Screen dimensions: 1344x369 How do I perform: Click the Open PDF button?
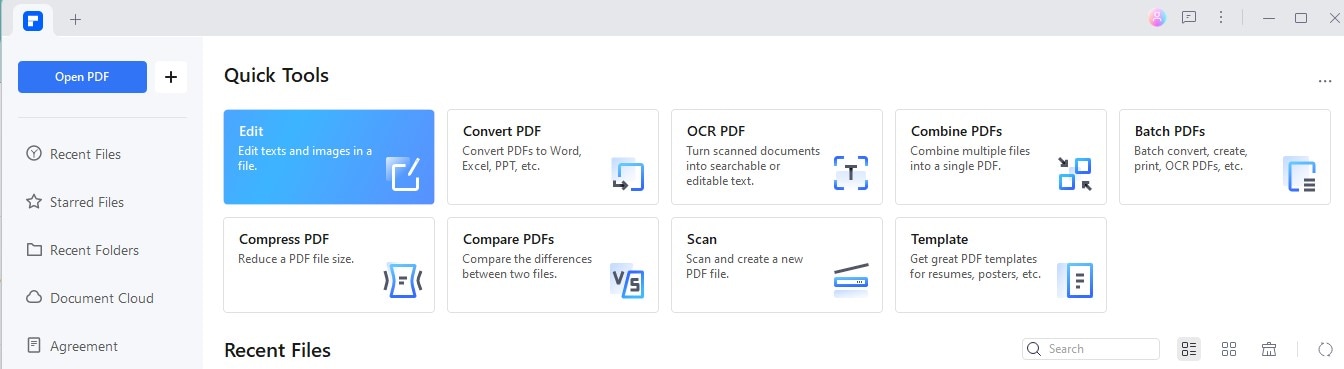(x=82, y=77)
